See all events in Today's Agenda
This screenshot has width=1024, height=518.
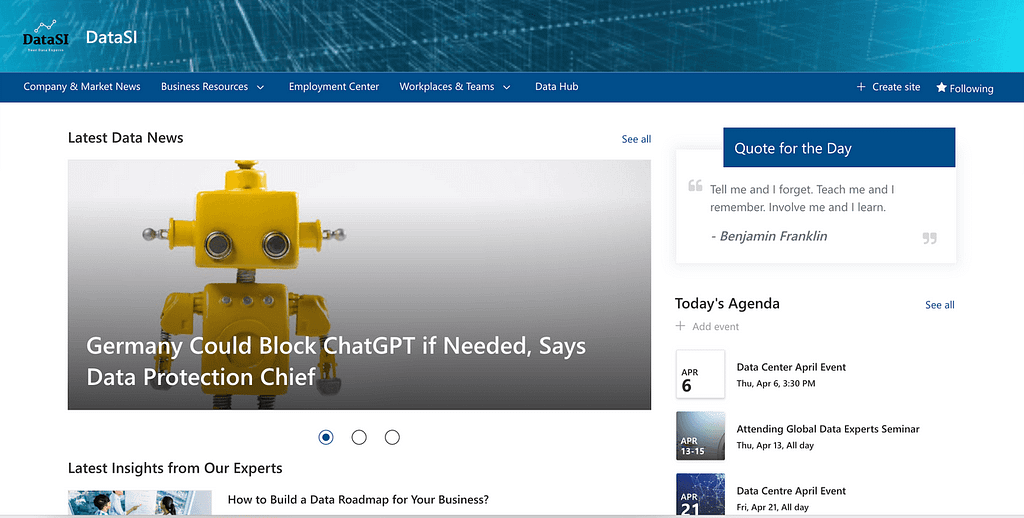[x=940, y=305]
